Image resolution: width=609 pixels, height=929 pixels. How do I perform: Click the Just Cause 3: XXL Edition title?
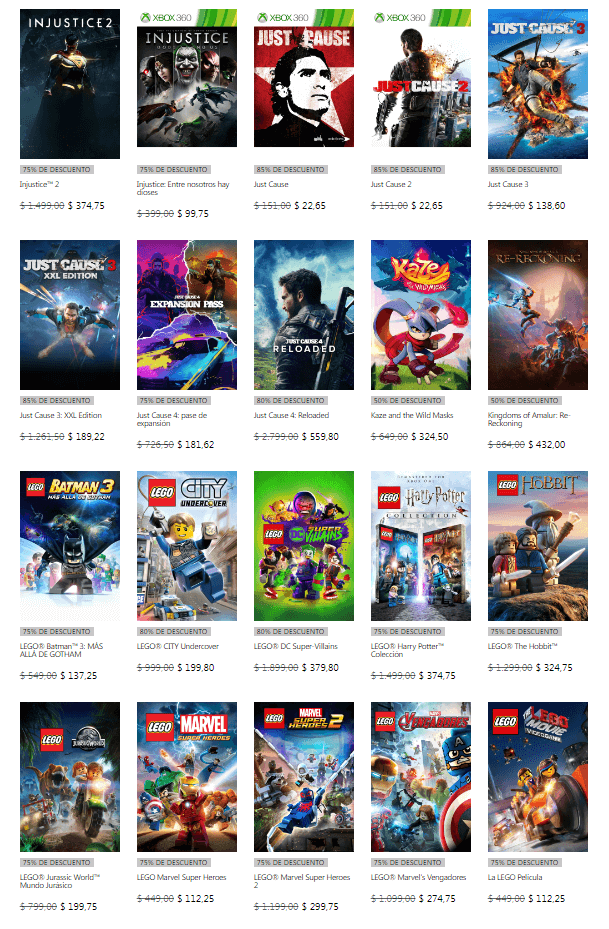coord(60,415)
